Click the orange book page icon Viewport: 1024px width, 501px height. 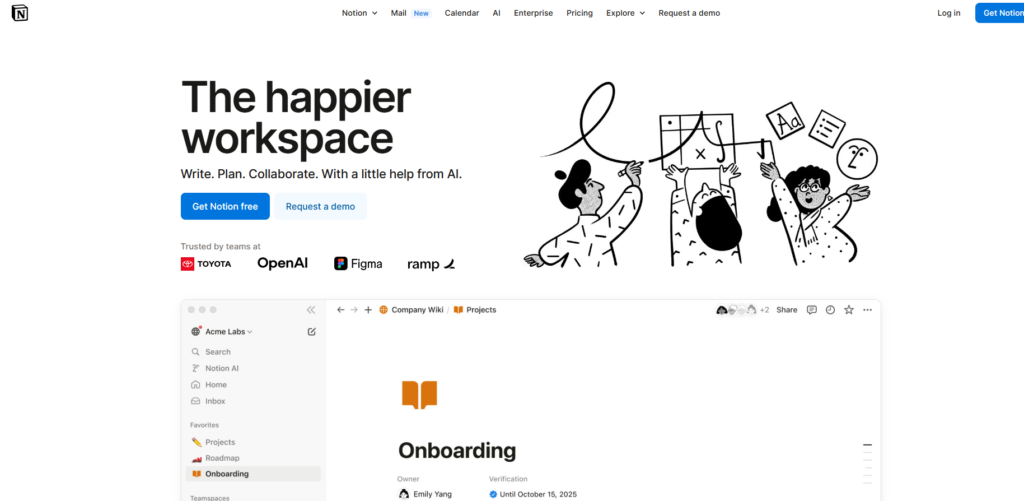click(419, 394)
